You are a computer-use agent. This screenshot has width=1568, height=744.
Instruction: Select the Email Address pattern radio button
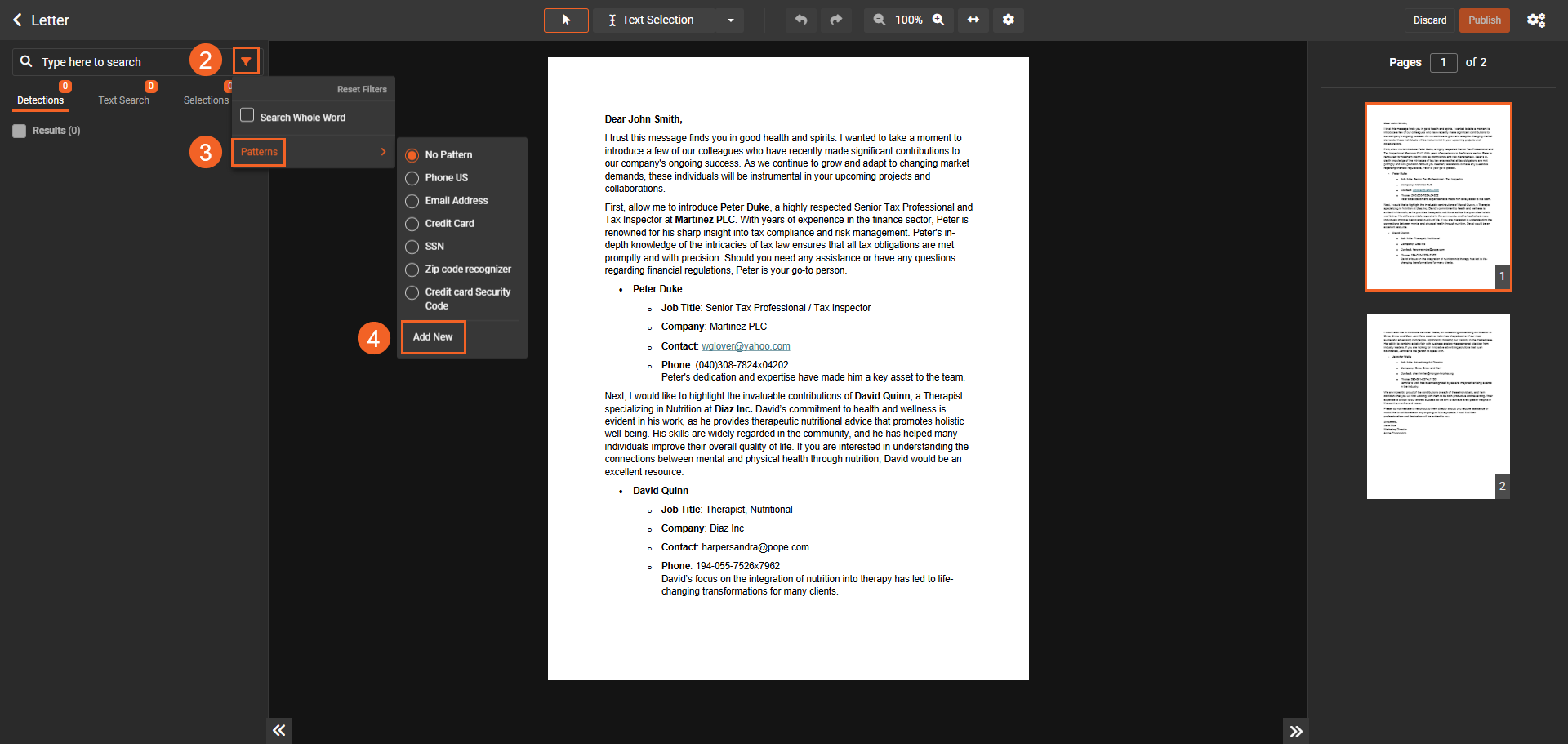[x=412, y=201]
